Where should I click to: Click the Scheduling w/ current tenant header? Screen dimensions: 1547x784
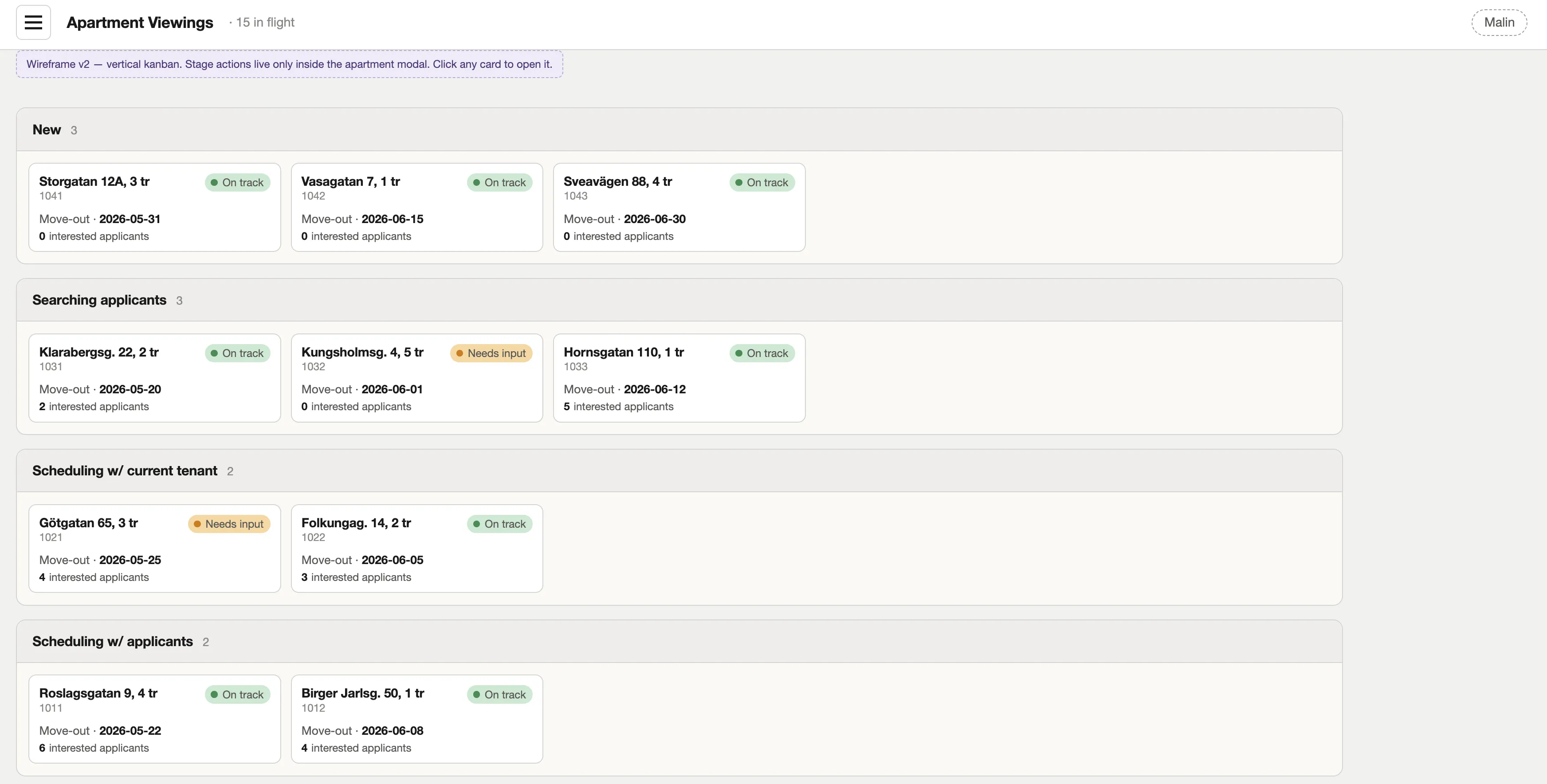click(679, 470)
